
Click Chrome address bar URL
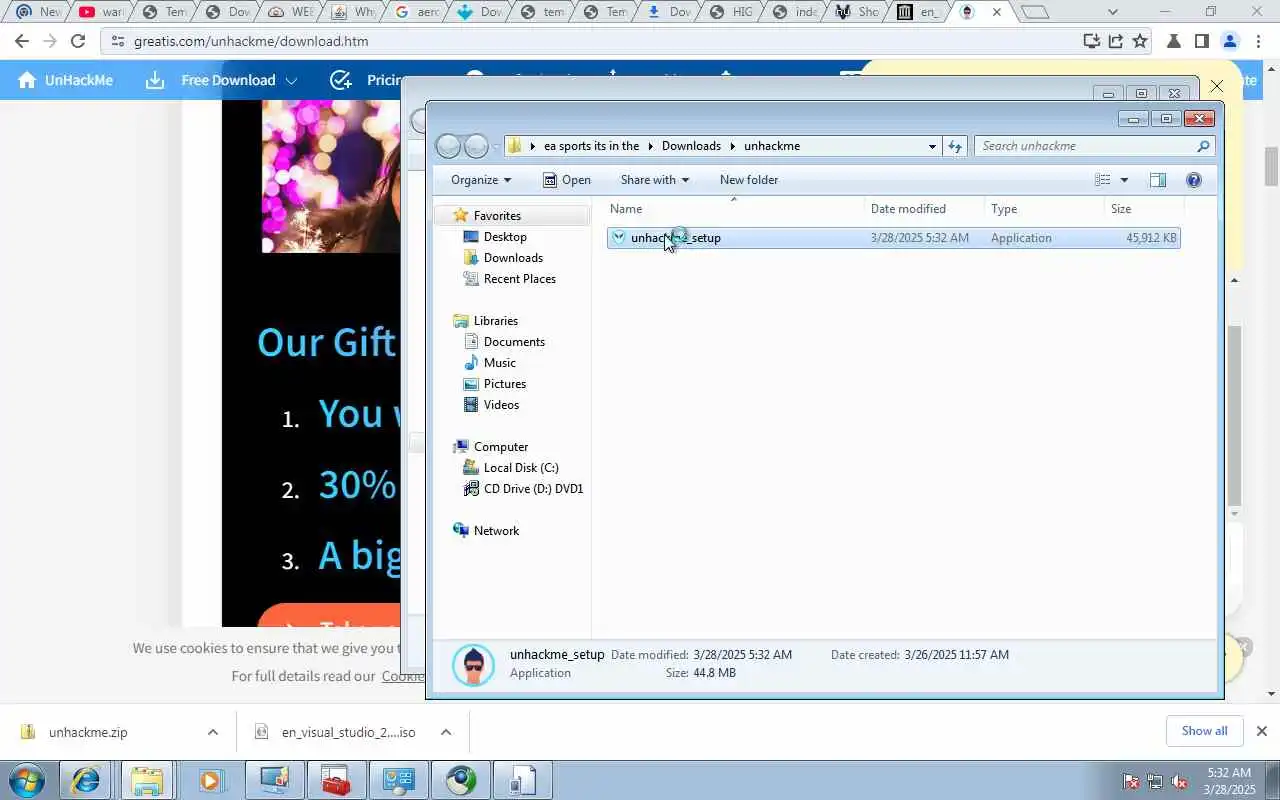coord(251,41)
